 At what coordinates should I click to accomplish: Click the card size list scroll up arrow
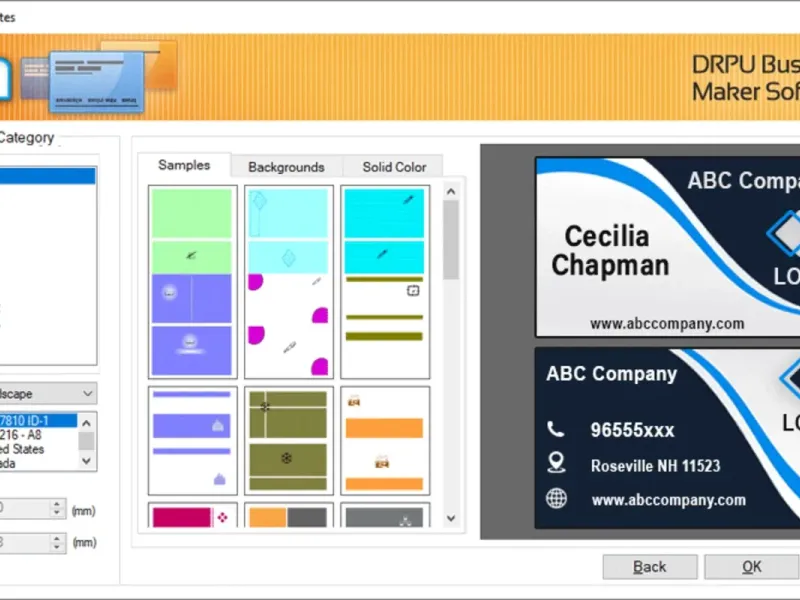86,423
